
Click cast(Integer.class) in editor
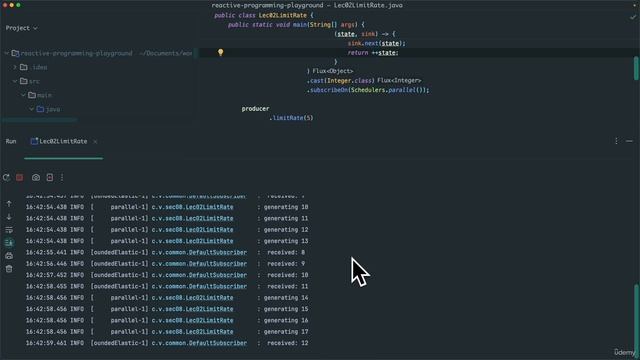[340, 80]
